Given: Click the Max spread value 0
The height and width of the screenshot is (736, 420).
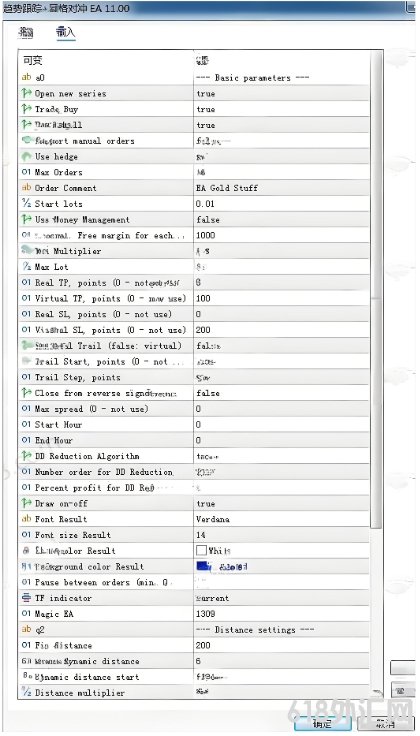Looking at the screenshot, I should tap(199, 409).
